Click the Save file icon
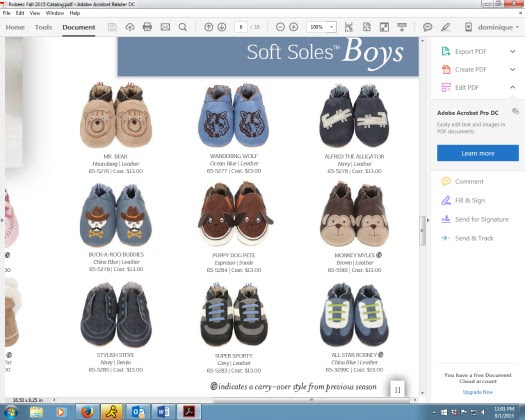This screenshot has width=525, height=420. [112, 27]
